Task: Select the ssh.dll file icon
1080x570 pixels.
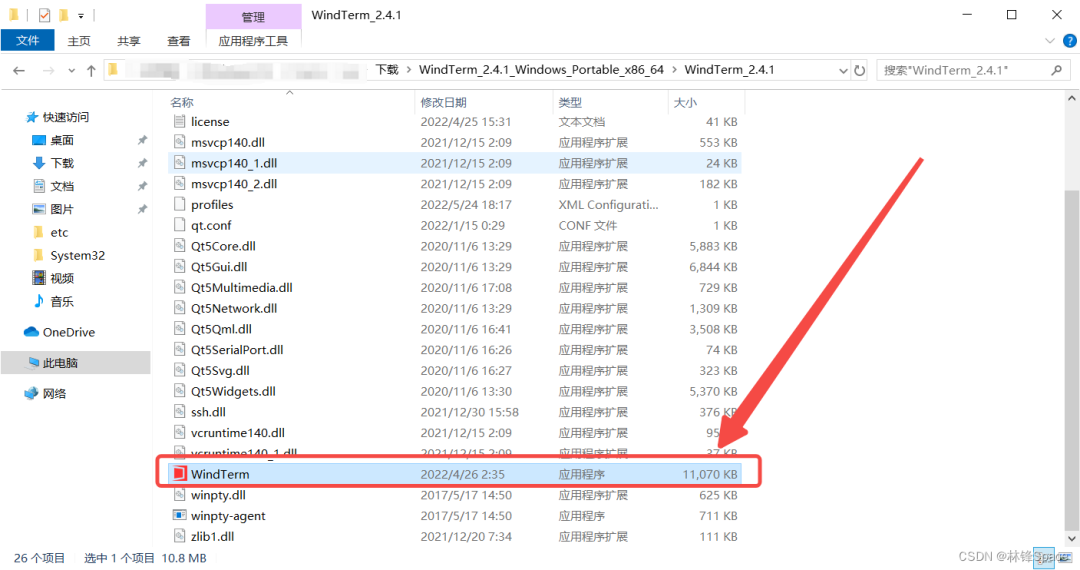Action: 179,412
